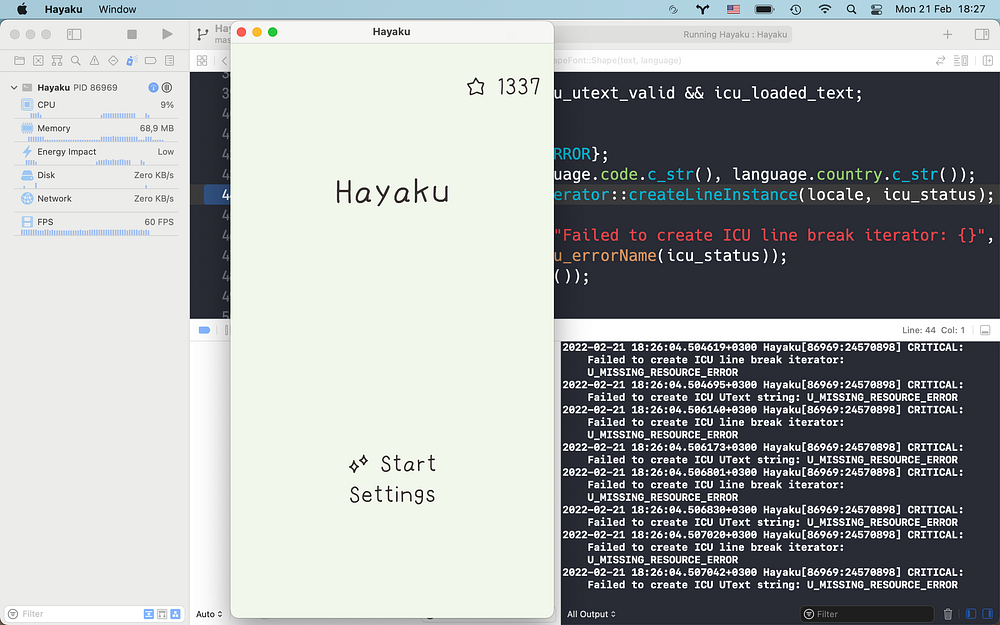Image resolution: width=1000 pixels, height=625 pixels.
Task: Click Running Hayaku activity status
Action: coord(735,34)
